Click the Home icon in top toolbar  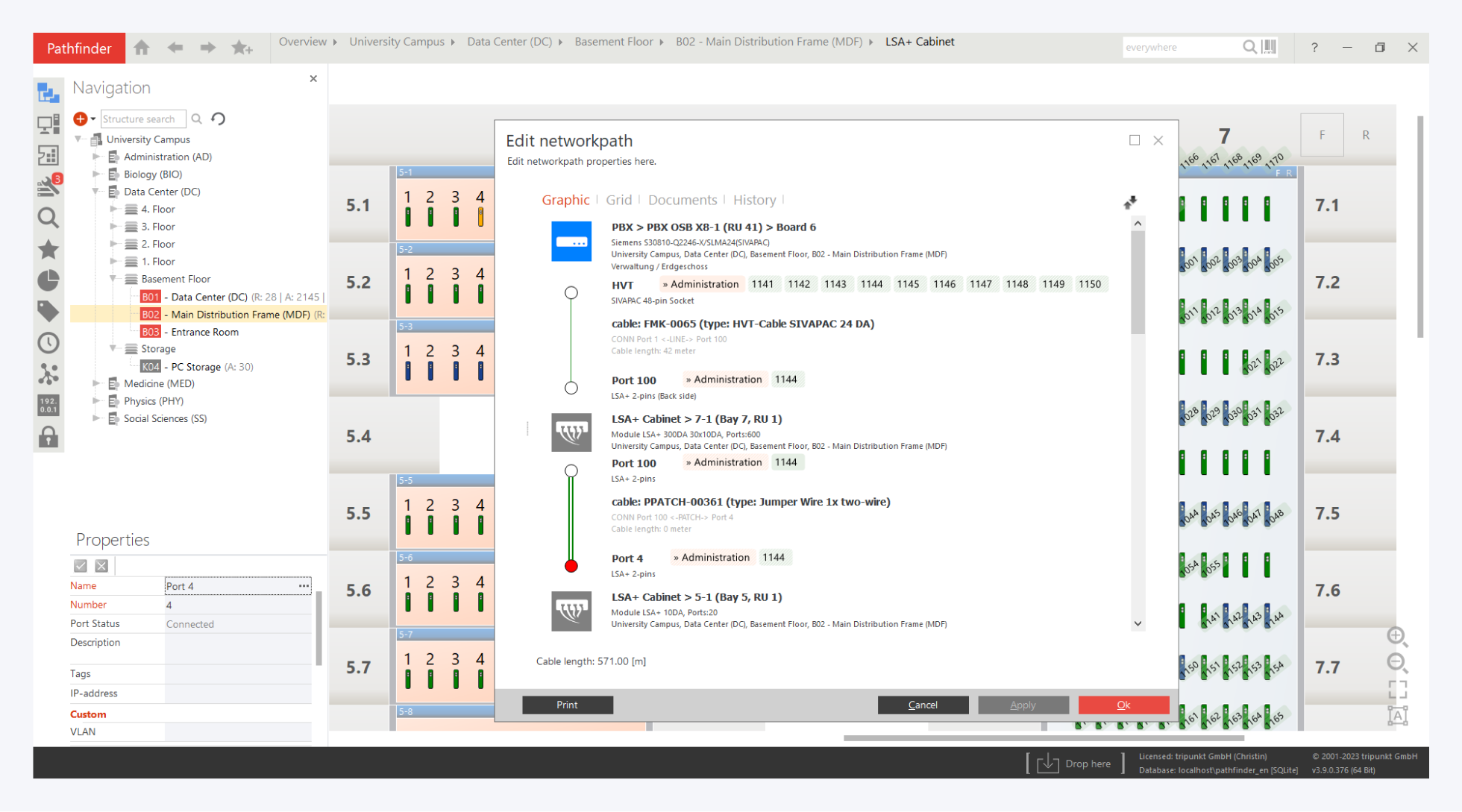(142, 48)
